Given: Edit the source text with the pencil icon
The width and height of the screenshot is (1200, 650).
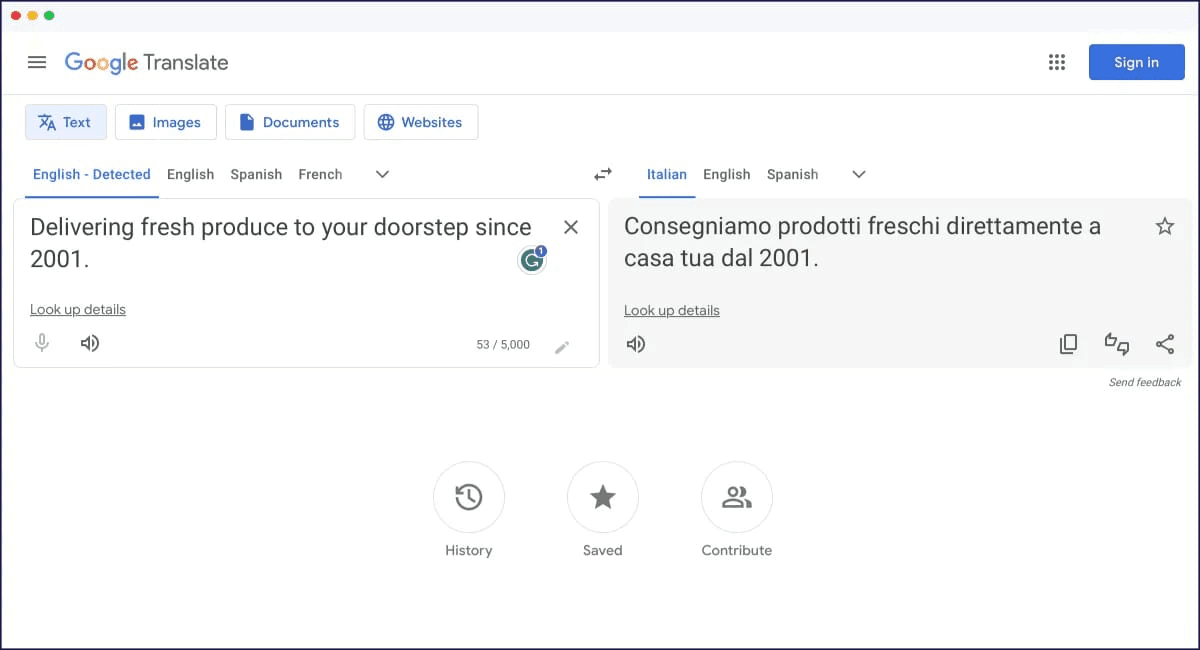Looking at the screenshot, I should 562,346.
